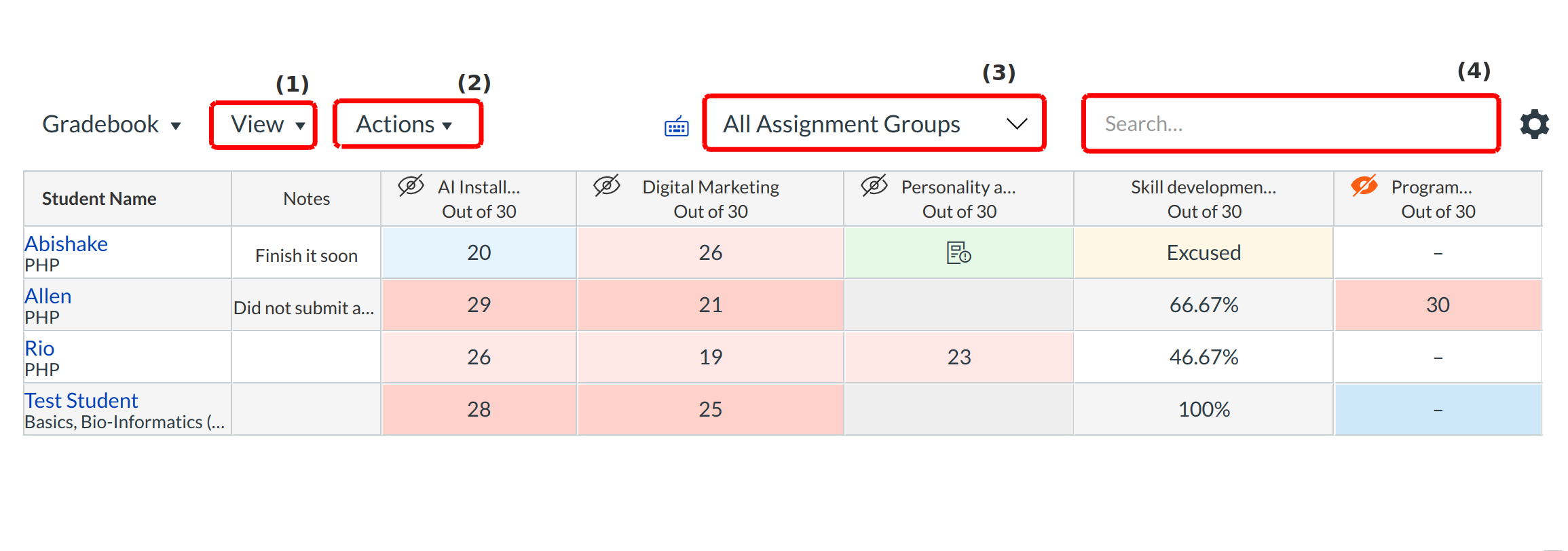Open the keyboard shortcuts icon
1568x551 pixels.
676,126
